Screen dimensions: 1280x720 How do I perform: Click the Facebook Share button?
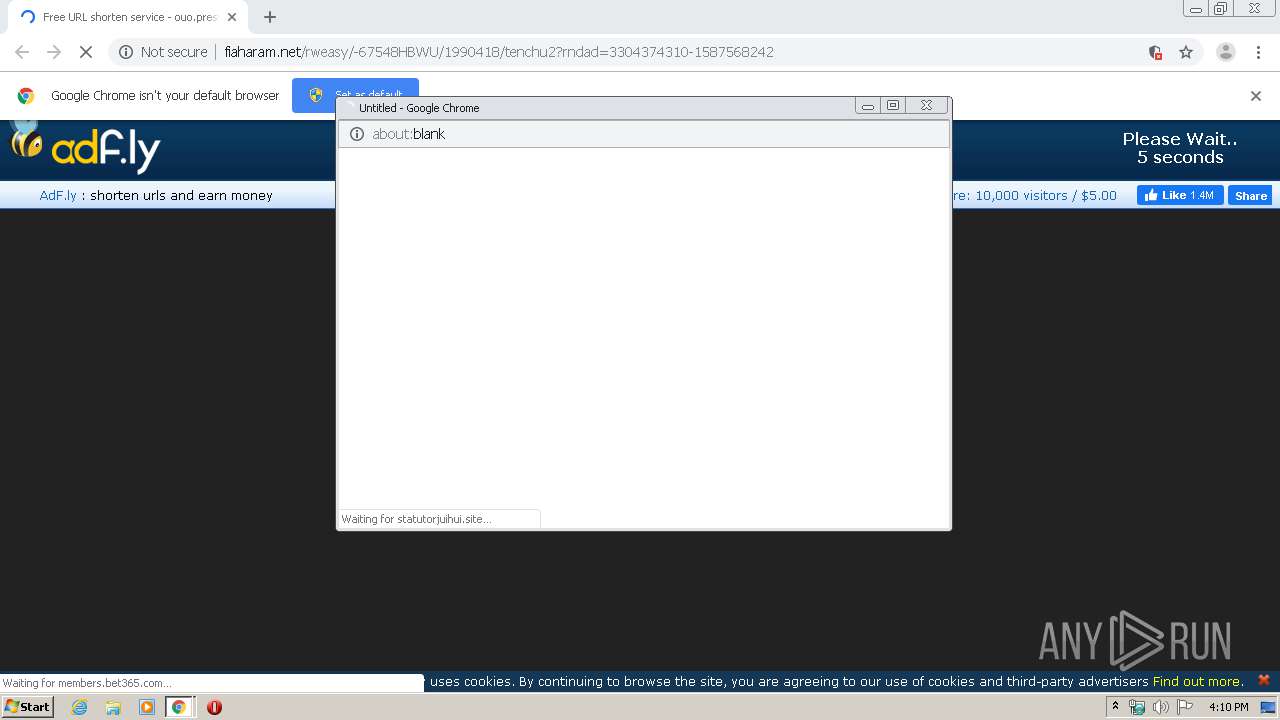click(1250, 196)
